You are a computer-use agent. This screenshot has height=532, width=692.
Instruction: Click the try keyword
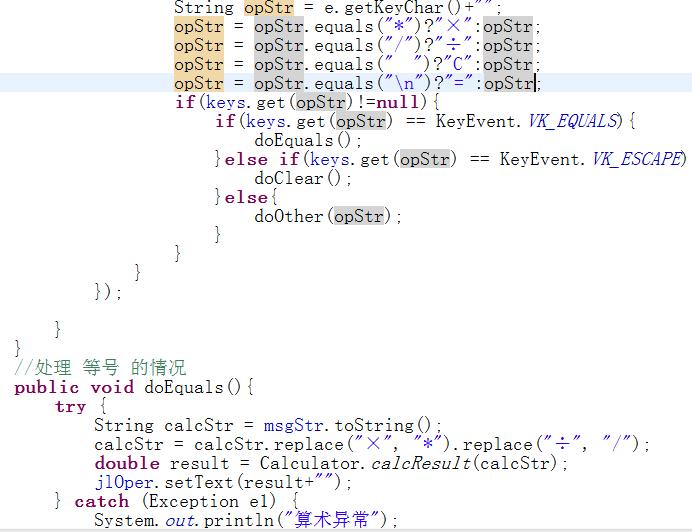tap(71, 407)
